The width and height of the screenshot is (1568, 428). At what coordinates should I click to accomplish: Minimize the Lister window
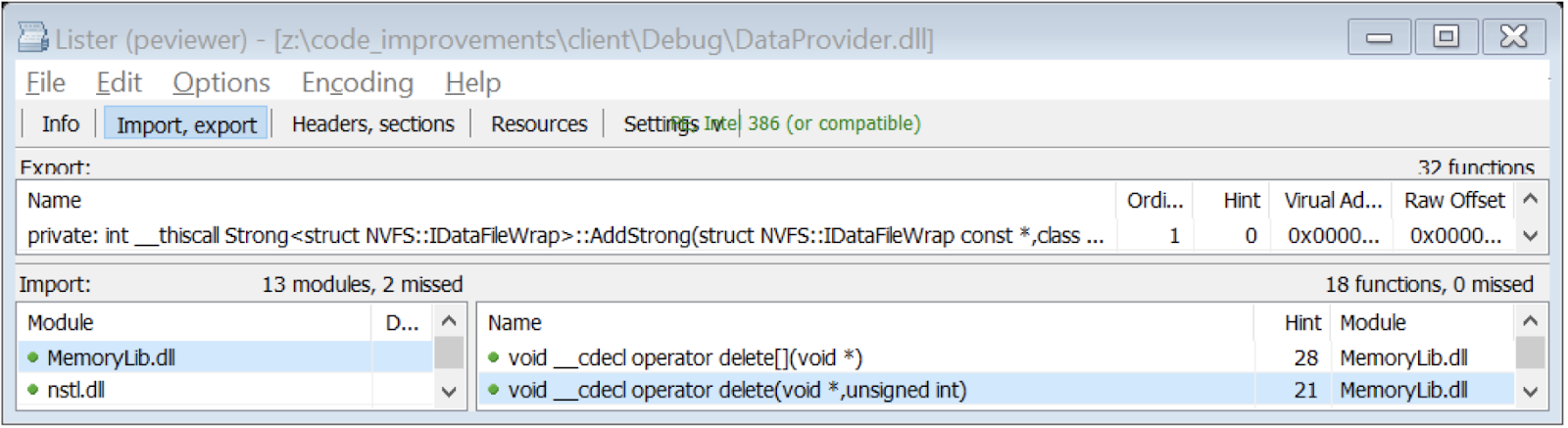coord(1379,37)
